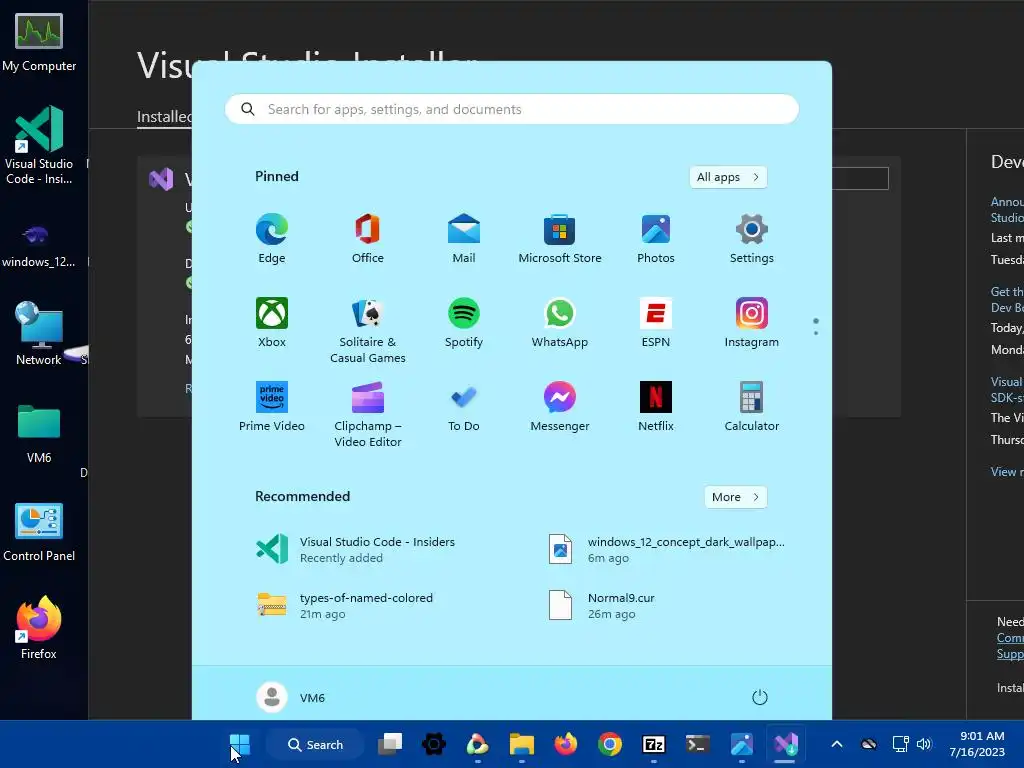Open recommended windows_12_concept_dark_wallpaper file
Viewport: 1024px width, 768px height.
point(666,549)
